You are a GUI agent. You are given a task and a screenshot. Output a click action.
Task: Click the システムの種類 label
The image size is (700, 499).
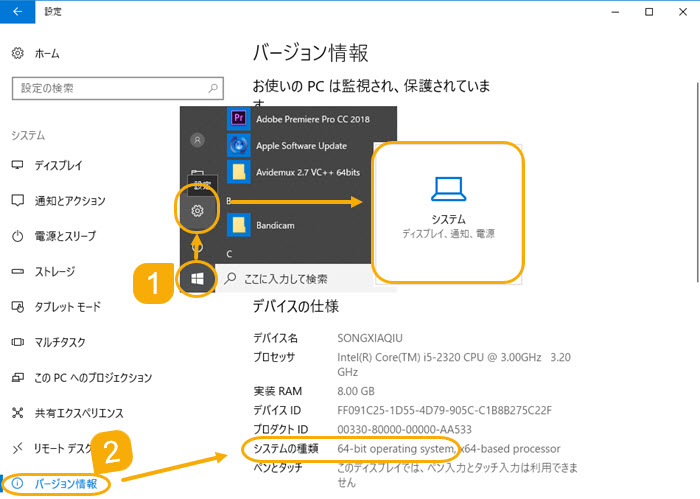(286, 449)
